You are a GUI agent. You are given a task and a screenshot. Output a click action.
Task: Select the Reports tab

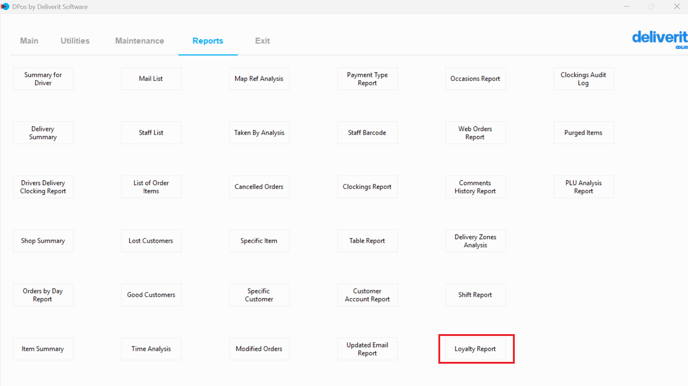(208, 41)
